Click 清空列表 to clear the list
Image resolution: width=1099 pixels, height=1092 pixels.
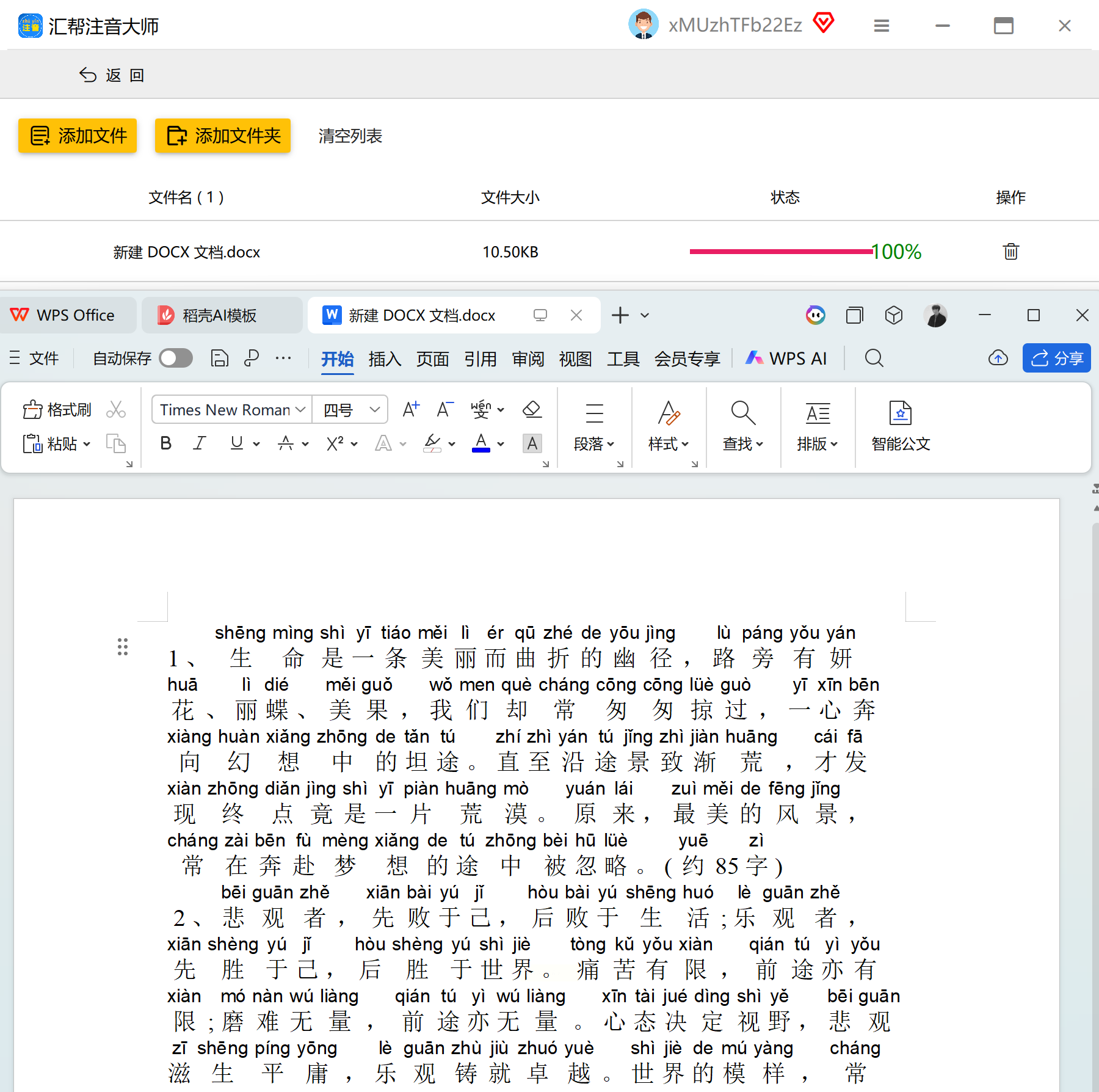350,136
